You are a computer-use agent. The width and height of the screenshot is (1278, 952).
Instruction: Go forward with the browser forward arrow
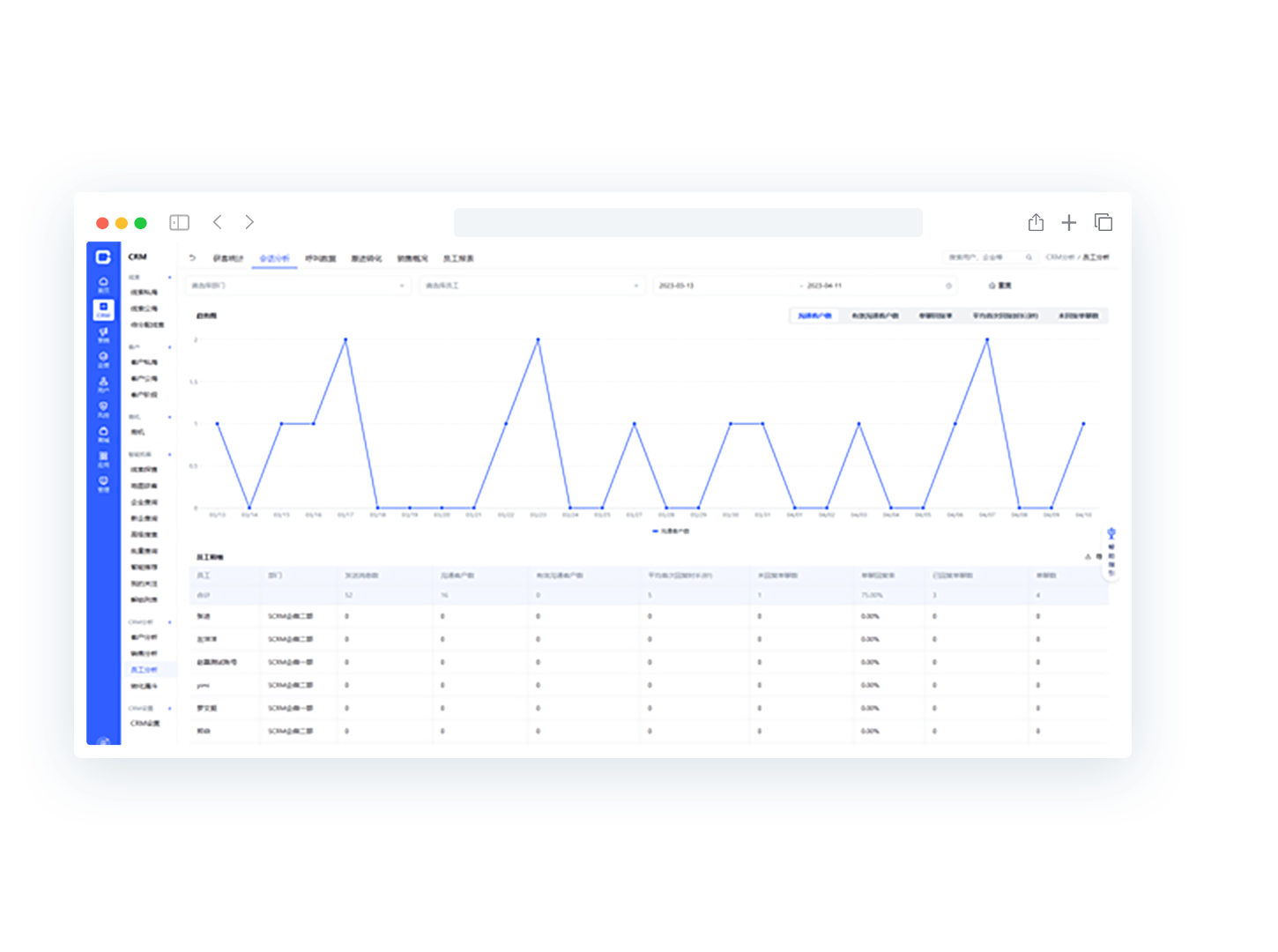click(249, 222)
